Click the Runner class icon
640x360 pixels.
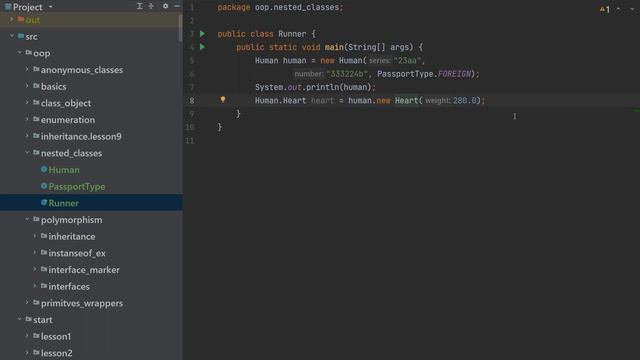tap(44, 202)
